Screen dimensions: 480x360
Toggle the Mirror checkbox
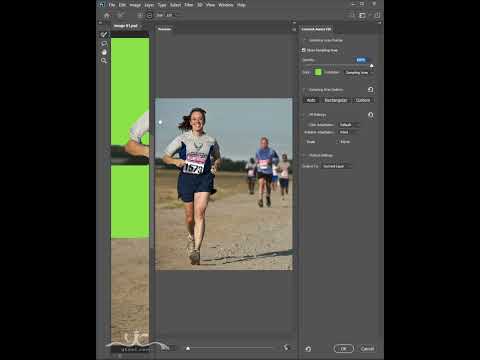pos(338,142)
